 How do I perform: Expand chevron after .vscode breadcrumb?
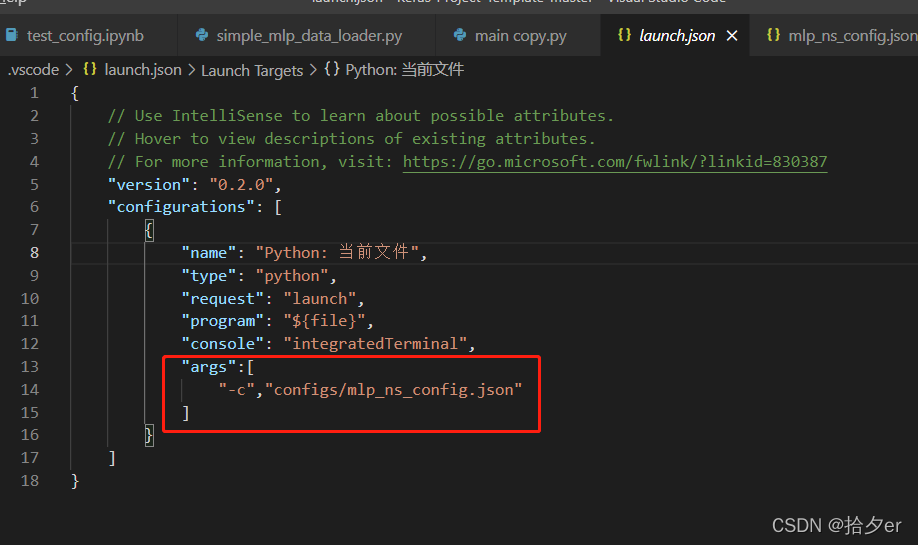pyautogui.click(x=69, y=70)
